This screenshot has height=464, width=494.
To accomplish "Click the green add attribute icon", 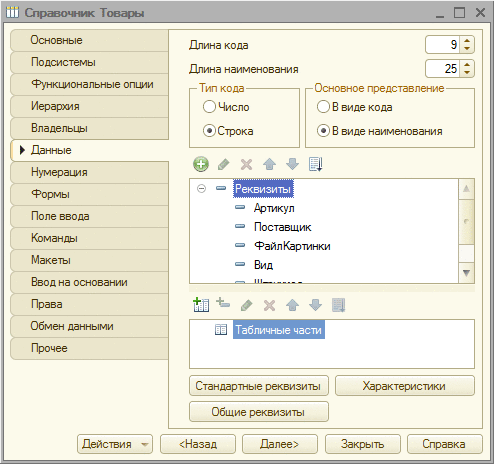I will tap(201, 164).
